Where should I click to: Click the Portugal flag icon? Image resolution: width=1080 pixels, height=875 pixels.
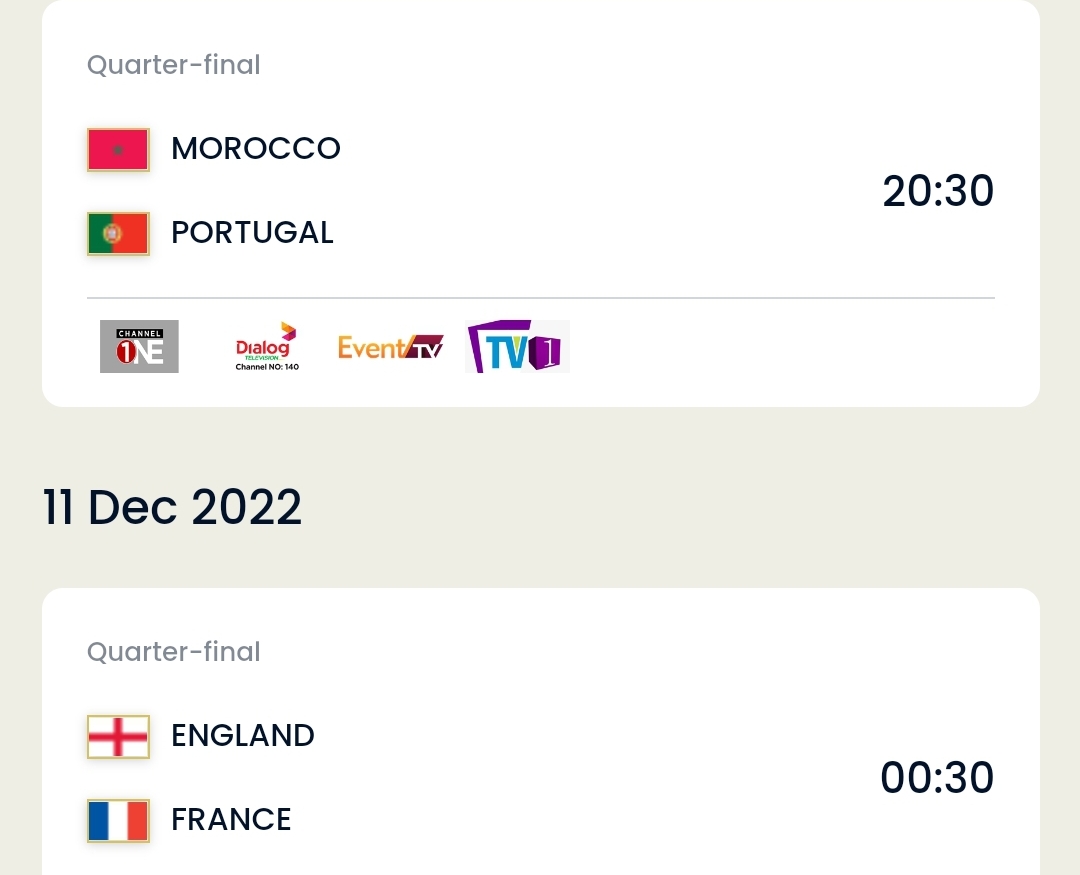[x=118, y=234]
